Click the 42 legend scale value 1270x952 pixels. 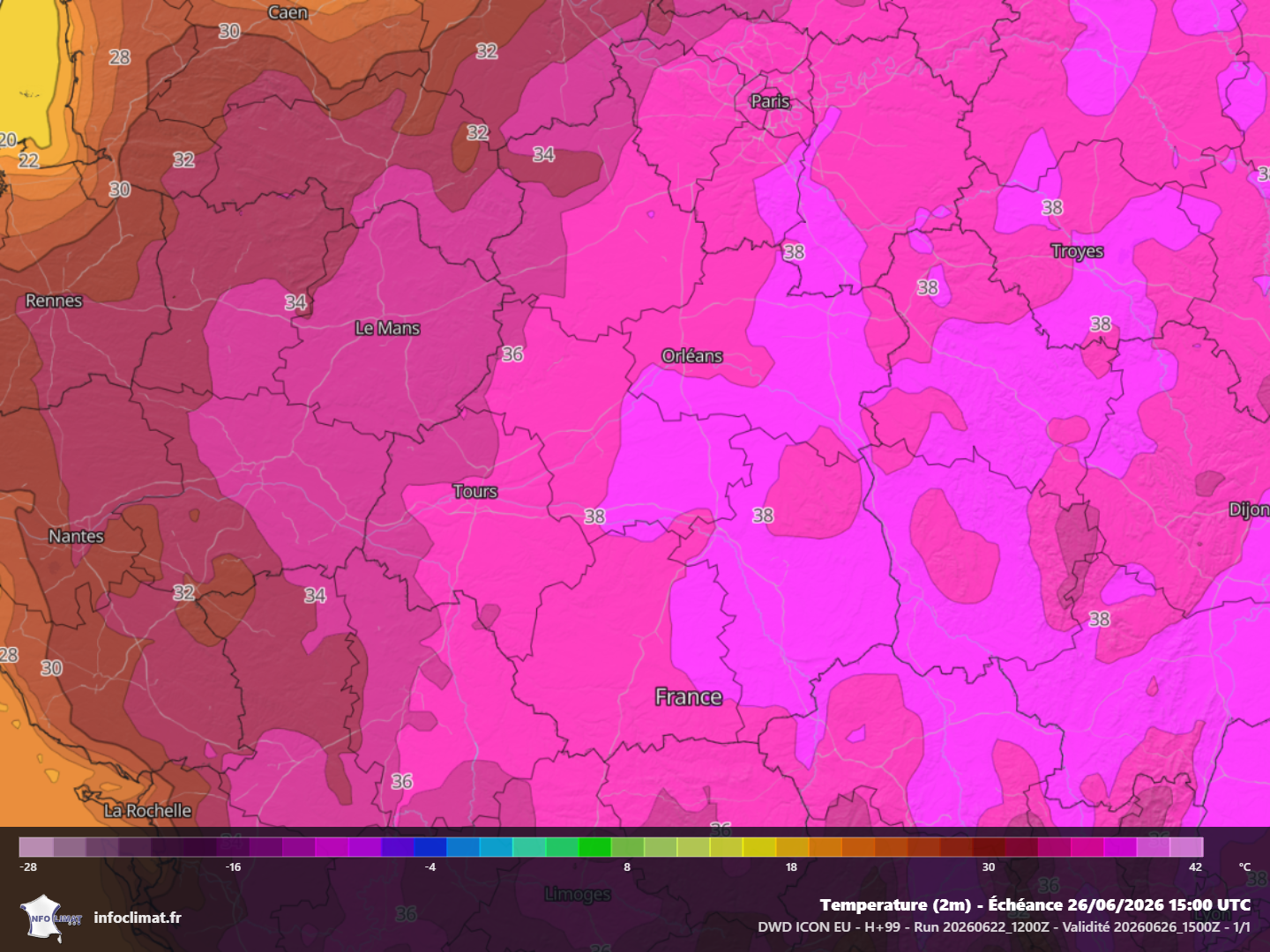pyautogui.click(x=1195, y=867)
